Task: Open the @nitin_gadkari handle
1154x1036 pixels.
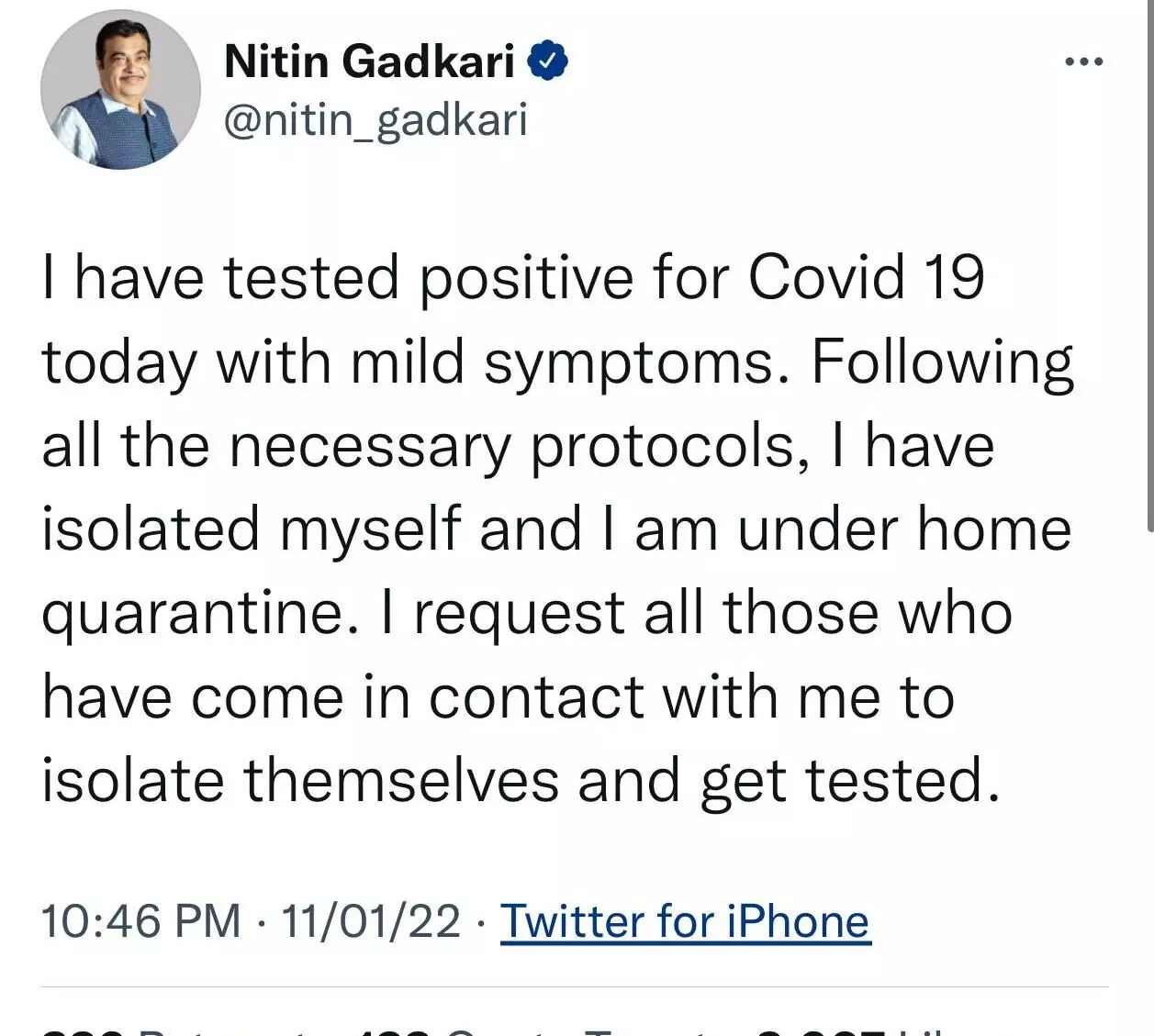Action: click(375, 120)
